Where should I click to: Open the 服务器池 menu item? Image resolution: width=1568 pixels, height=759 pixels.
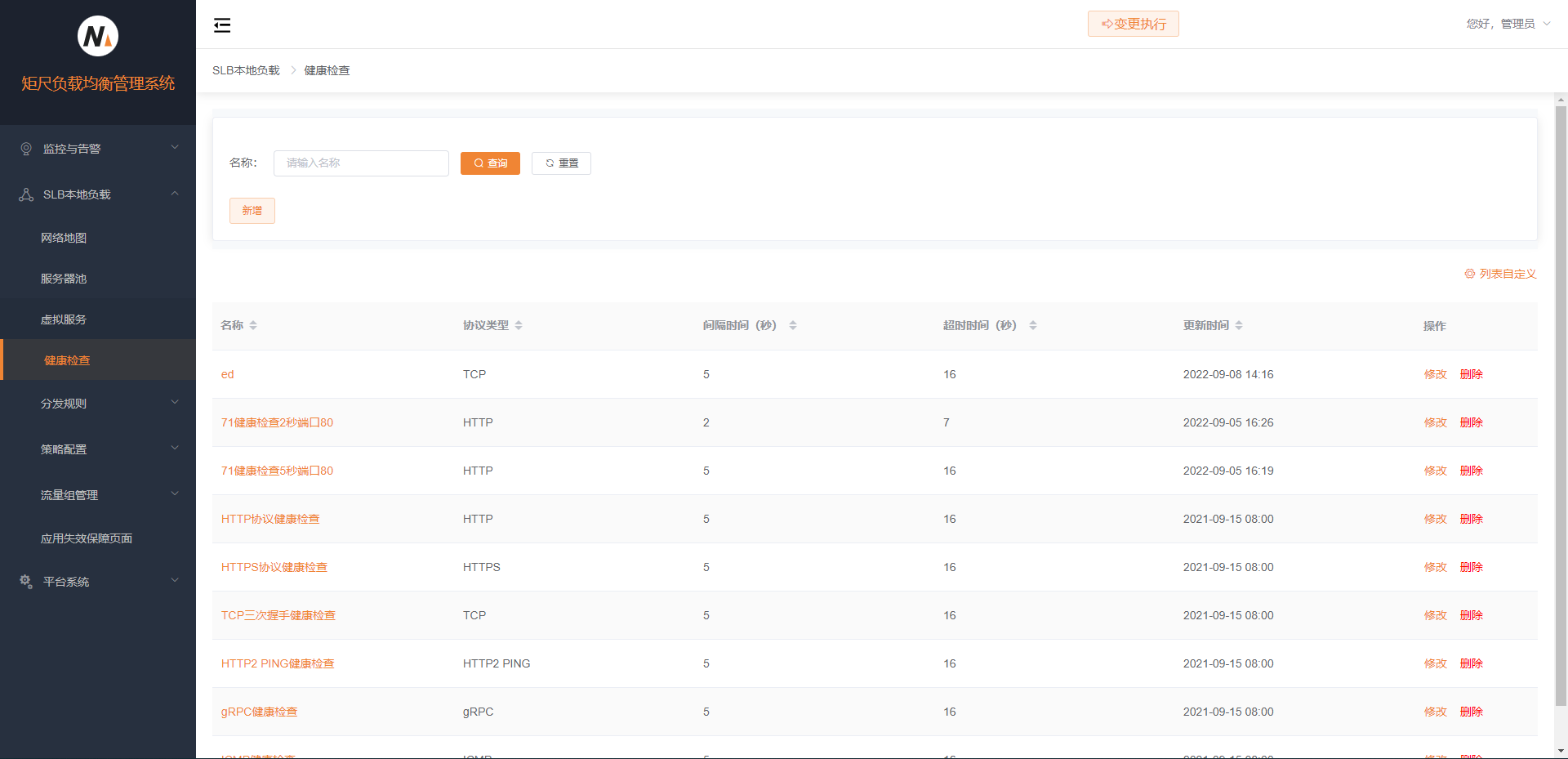(x=64, y=279)
